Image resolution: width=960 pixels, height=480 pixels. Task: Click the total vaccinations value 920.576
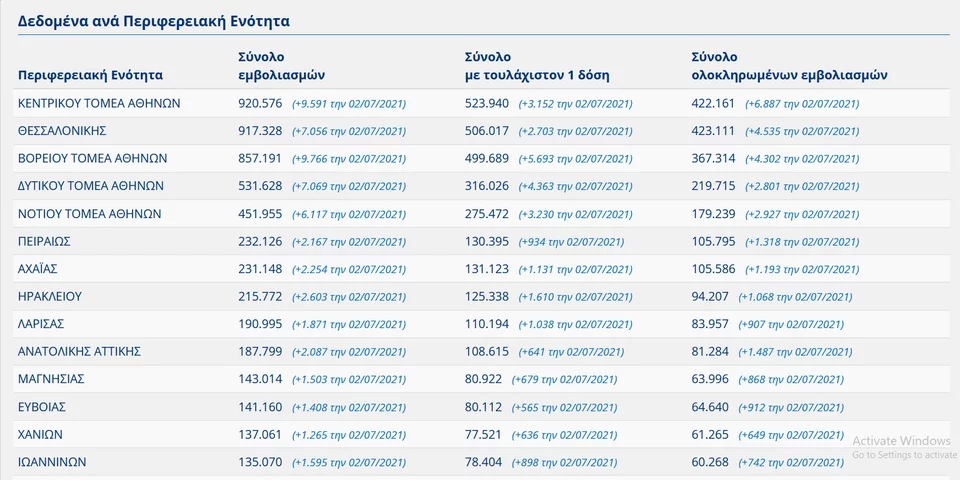coord(260,103)
